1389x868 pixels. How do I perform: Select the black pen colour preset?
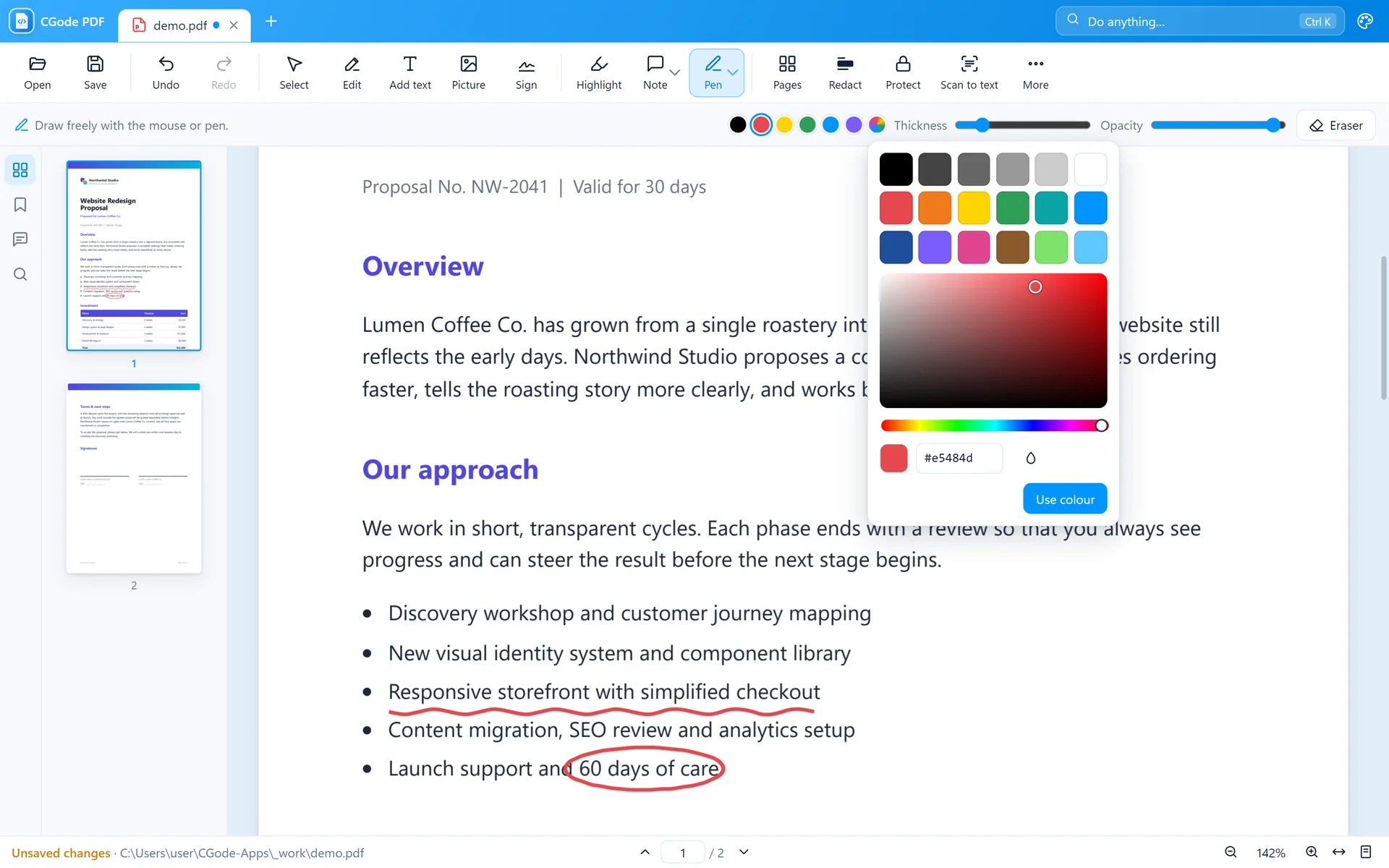click(x=738, y=125)
